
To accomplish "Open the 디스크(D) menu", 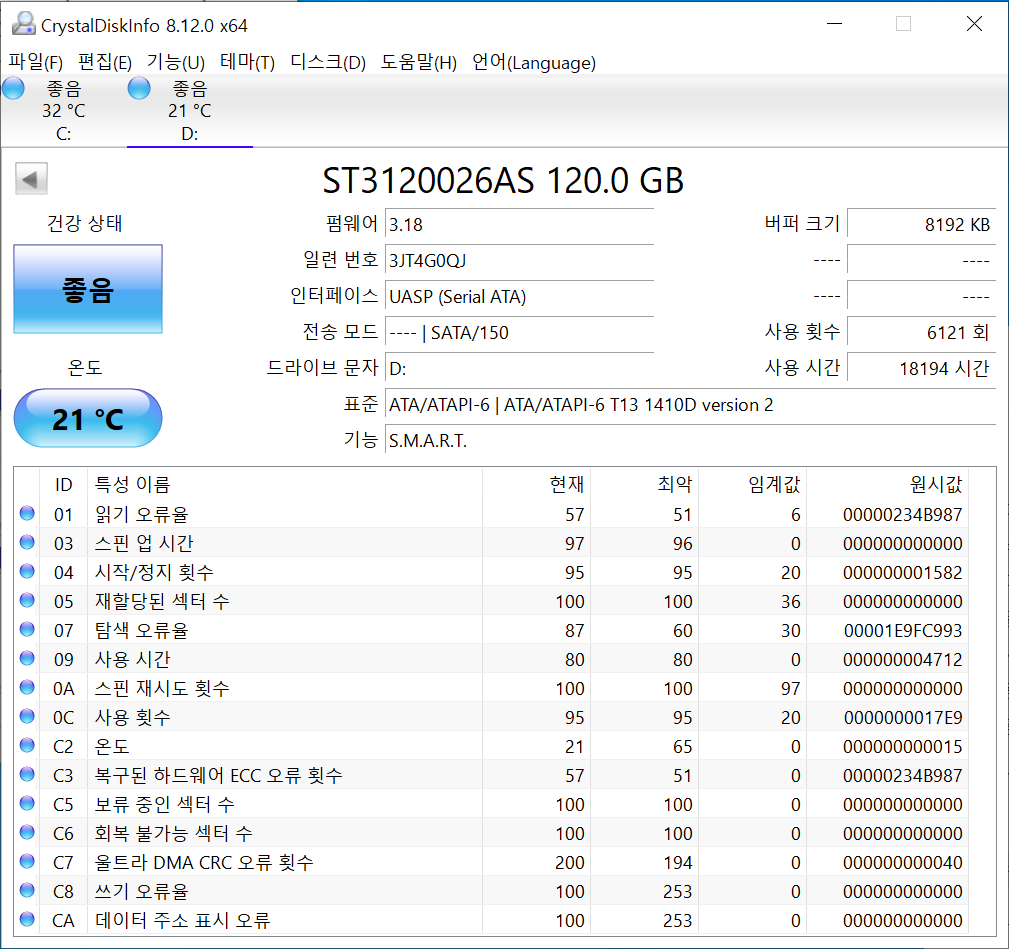I will click(x=328, y=62).
